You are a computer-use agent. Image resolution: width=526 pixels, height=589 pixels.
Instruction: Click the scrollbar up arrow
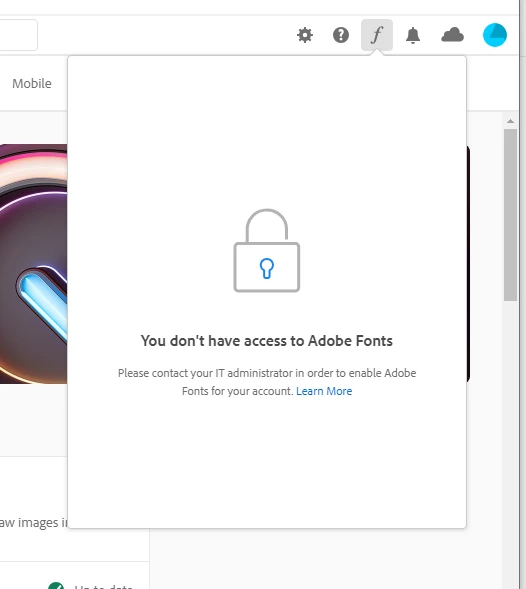[x=510, y=121]
